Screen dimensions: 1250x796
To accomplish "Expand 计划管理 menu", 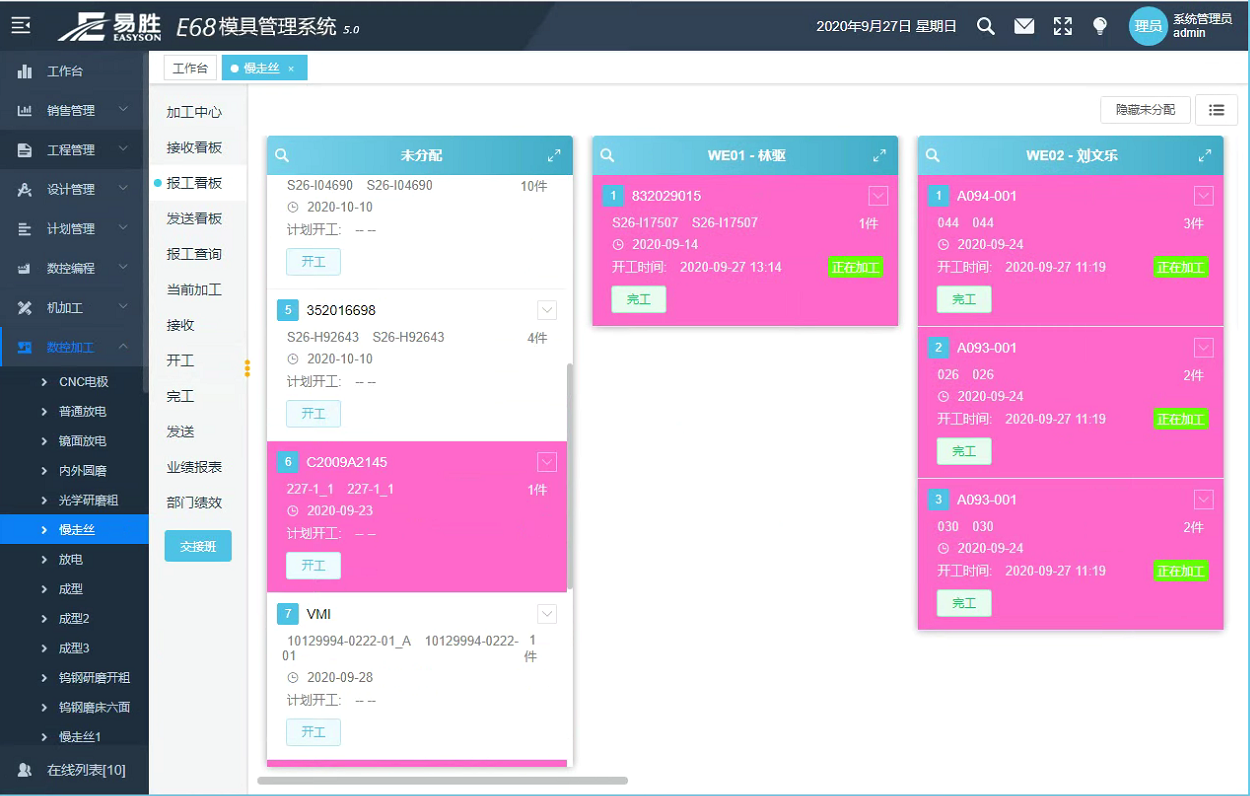I will [123, 228].
